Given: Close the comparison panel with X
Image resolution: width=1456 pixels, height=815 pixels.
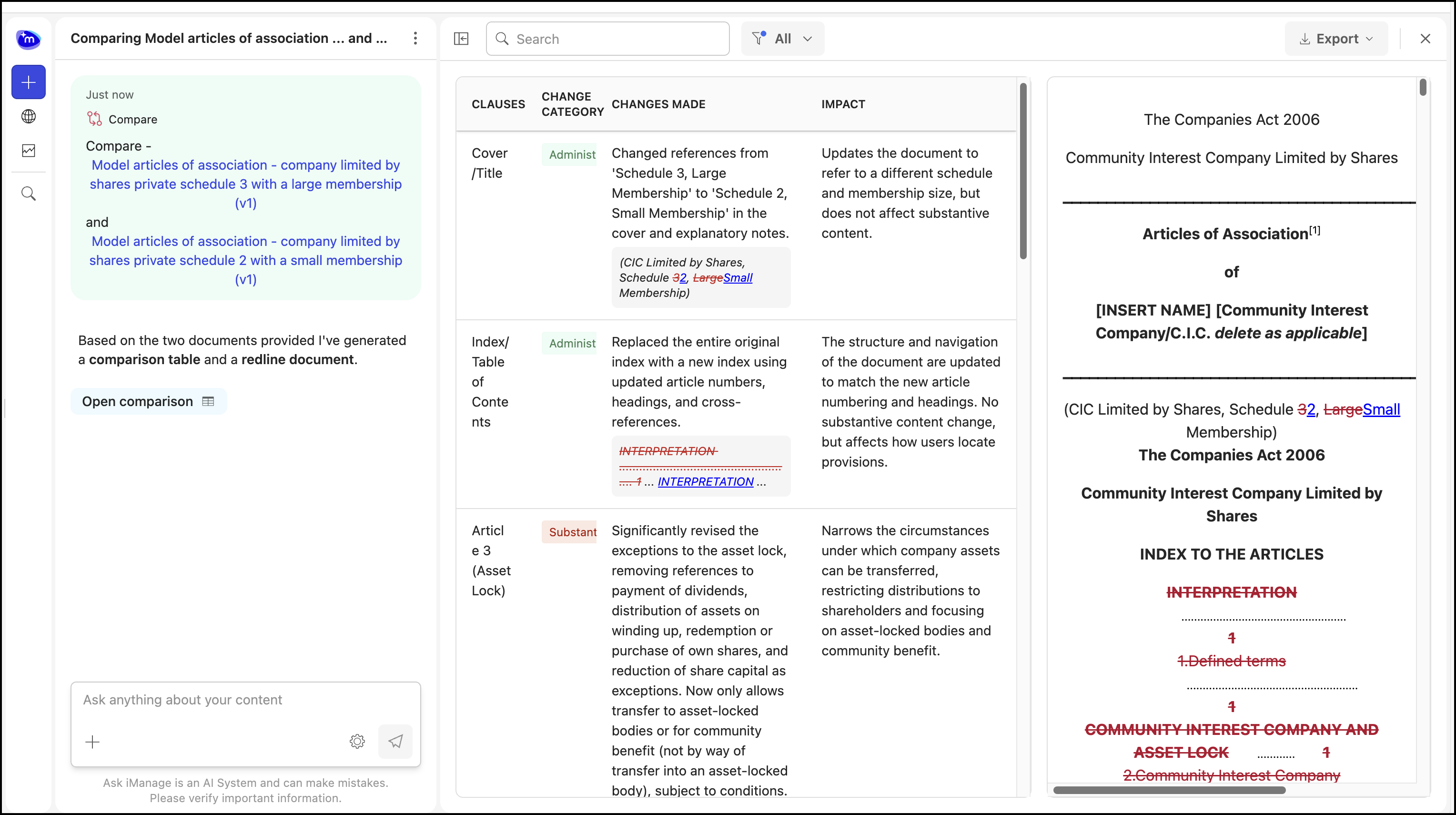Looking at the screenshot, I should (1425, 39).
